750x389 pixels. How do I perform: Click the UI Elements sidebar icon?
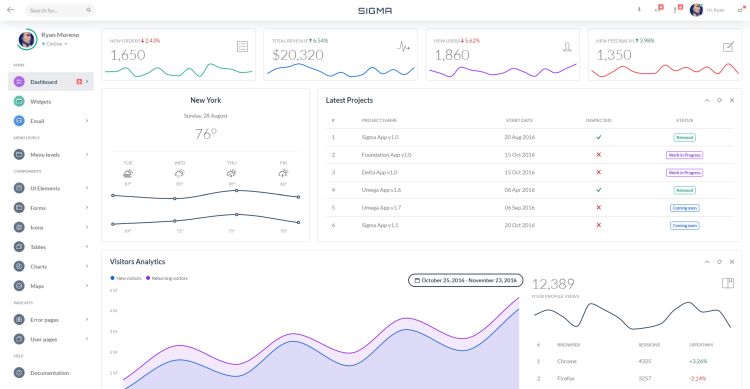click(x=19, y=188)
